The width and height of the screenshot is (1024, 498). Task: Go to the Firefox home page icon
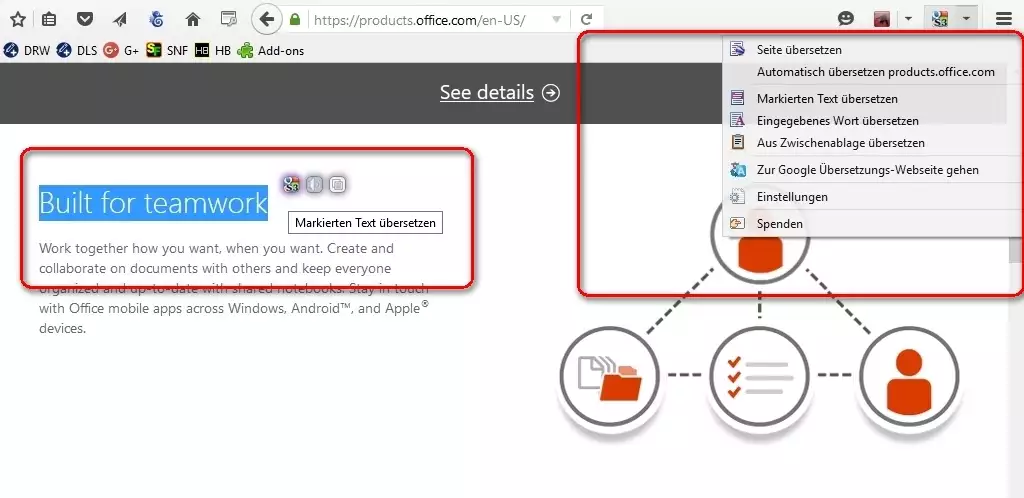193,19
